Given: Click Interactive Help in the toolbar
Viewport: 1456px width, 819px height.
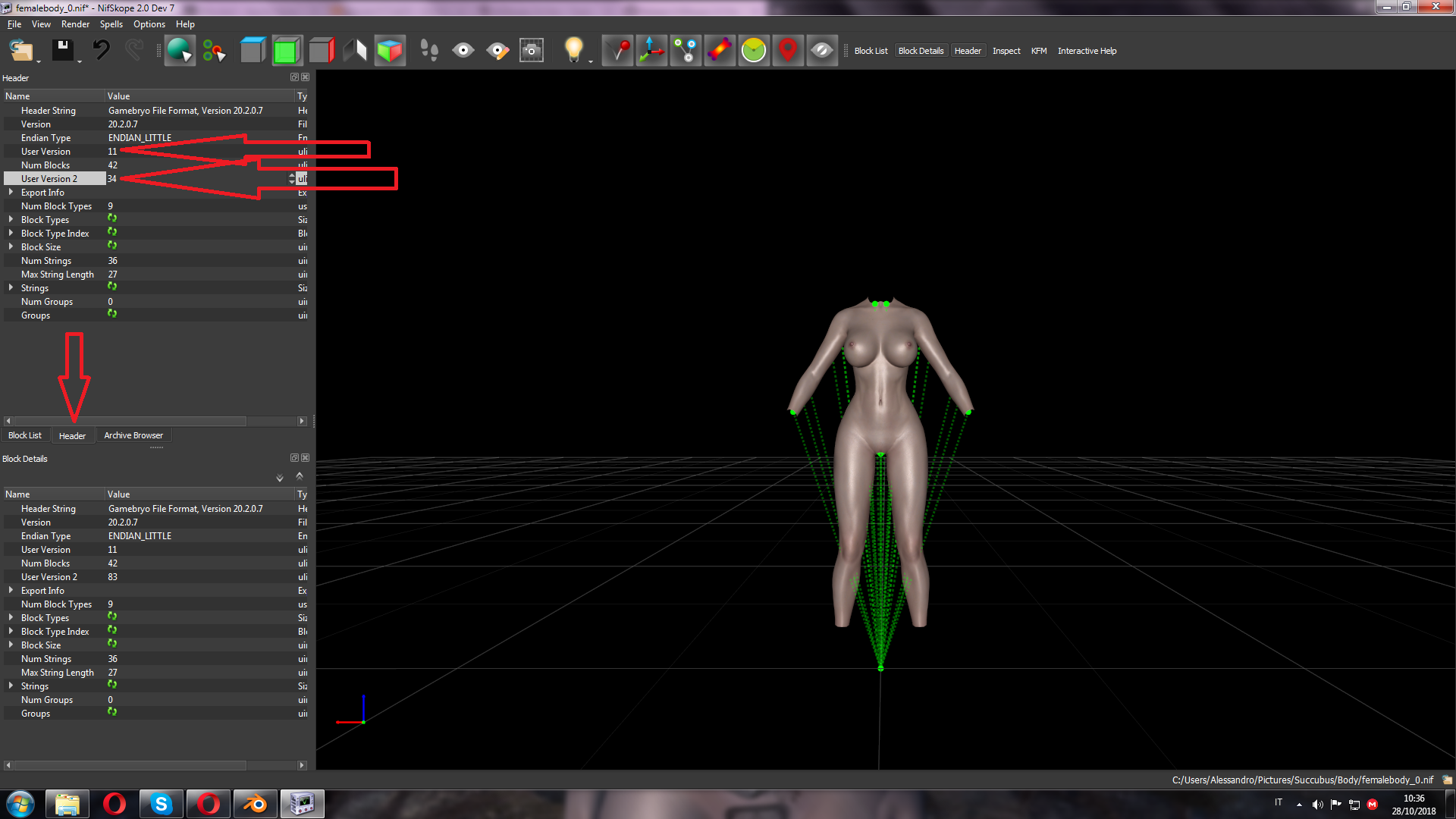Looking at the screenshot, I should click(x=1087, y=51).
